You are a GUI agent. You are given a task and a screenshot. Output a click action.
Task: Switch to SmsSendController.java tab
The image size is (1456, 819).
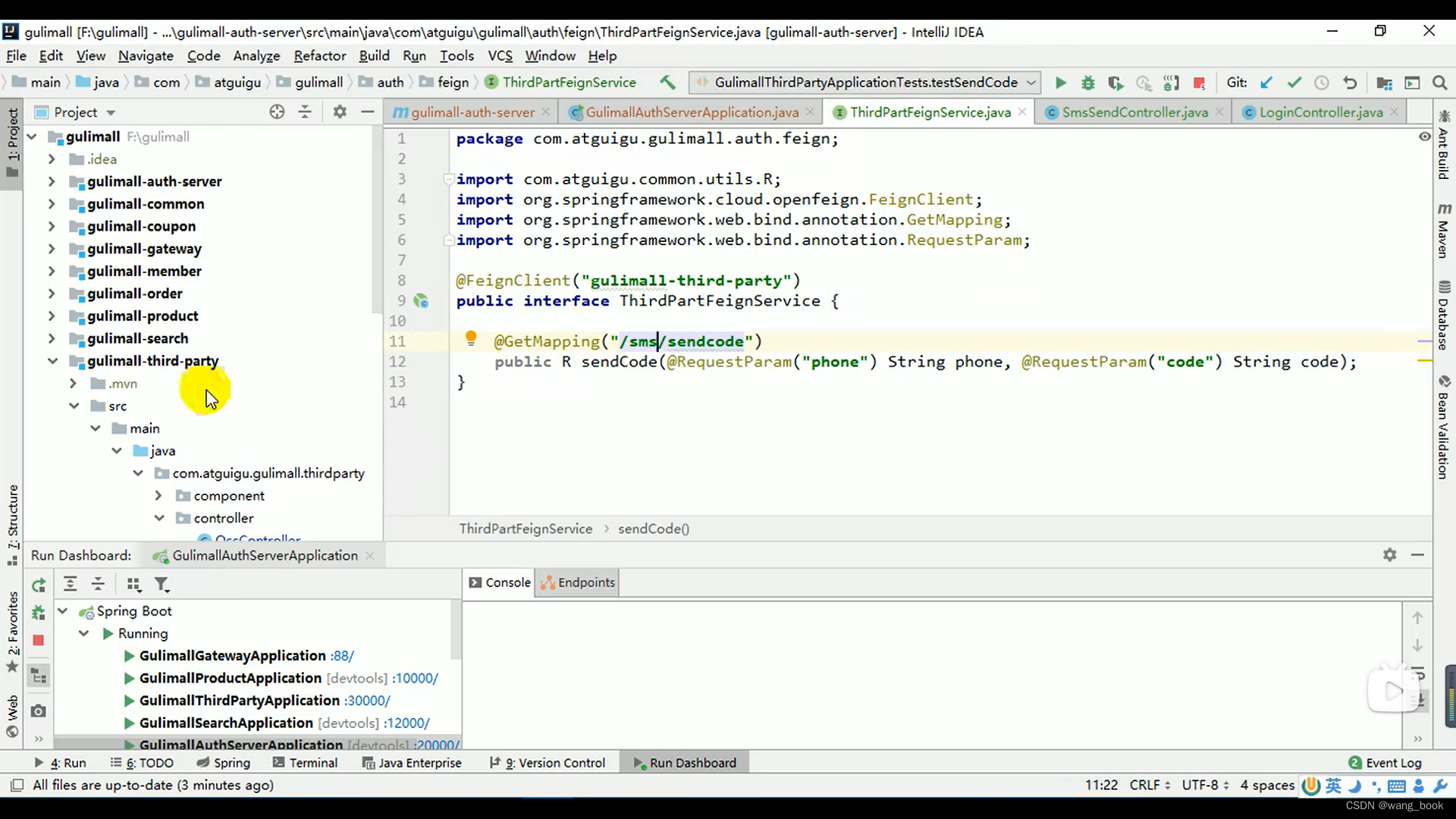coord(1134,112)
